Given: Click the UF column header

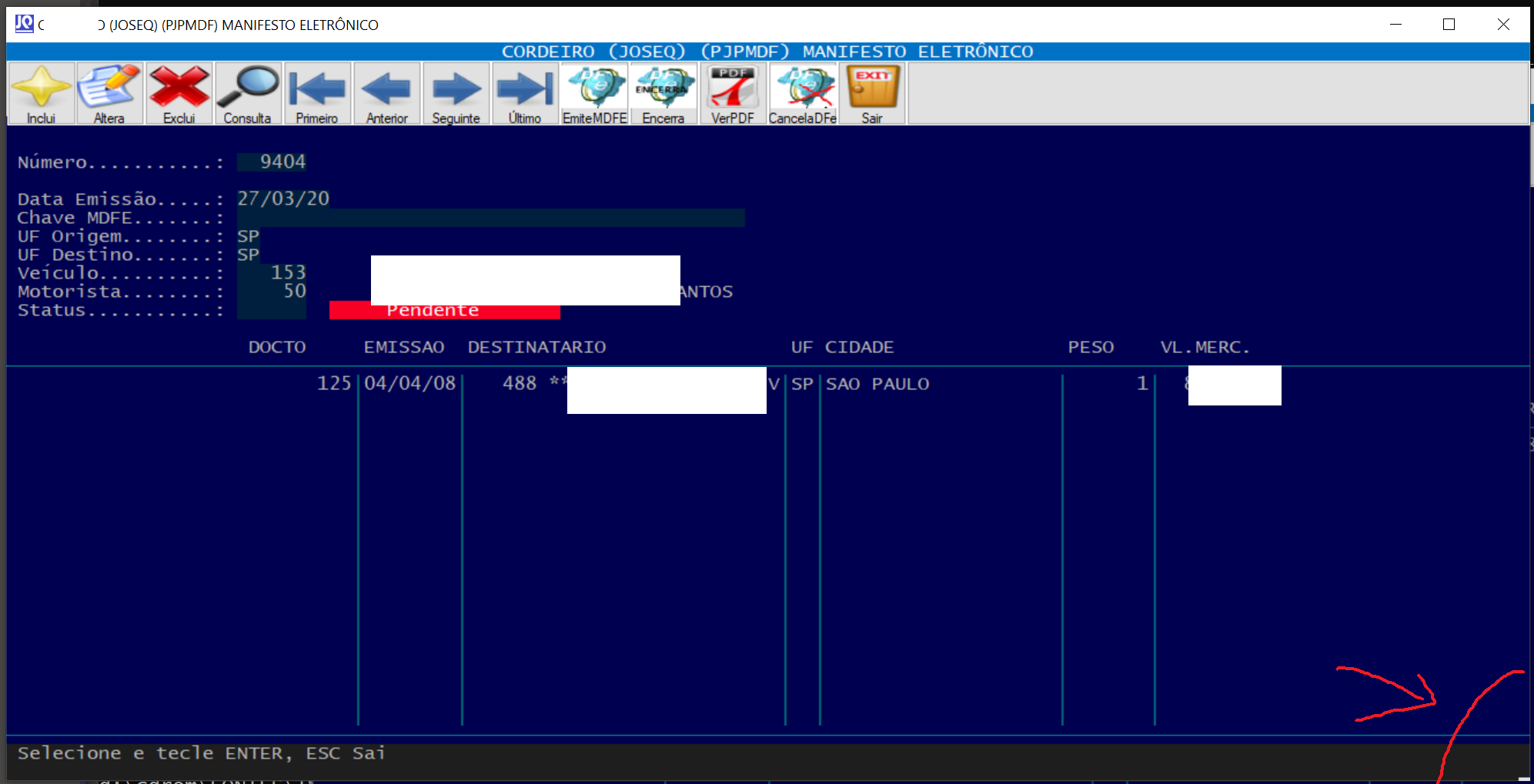Looking at the screenshot, I should [802, 347].
